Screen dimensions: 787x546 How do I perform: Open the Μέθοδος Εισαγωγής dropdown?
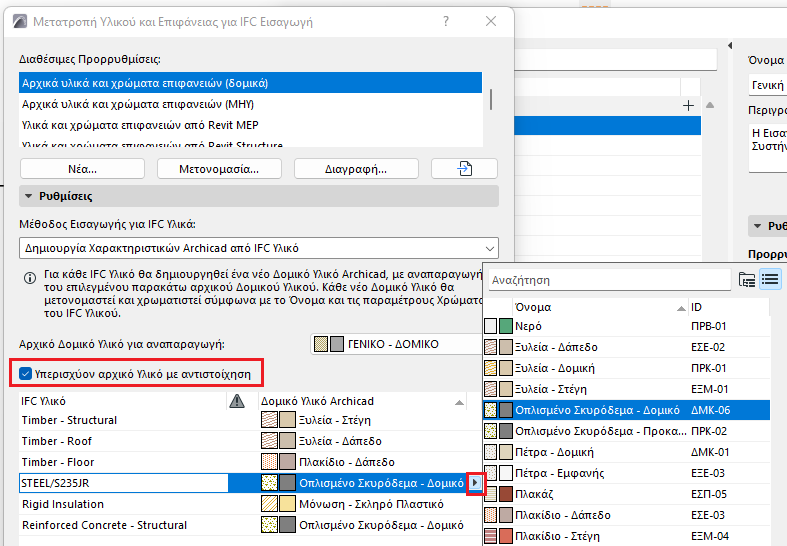tap(259, 248)
